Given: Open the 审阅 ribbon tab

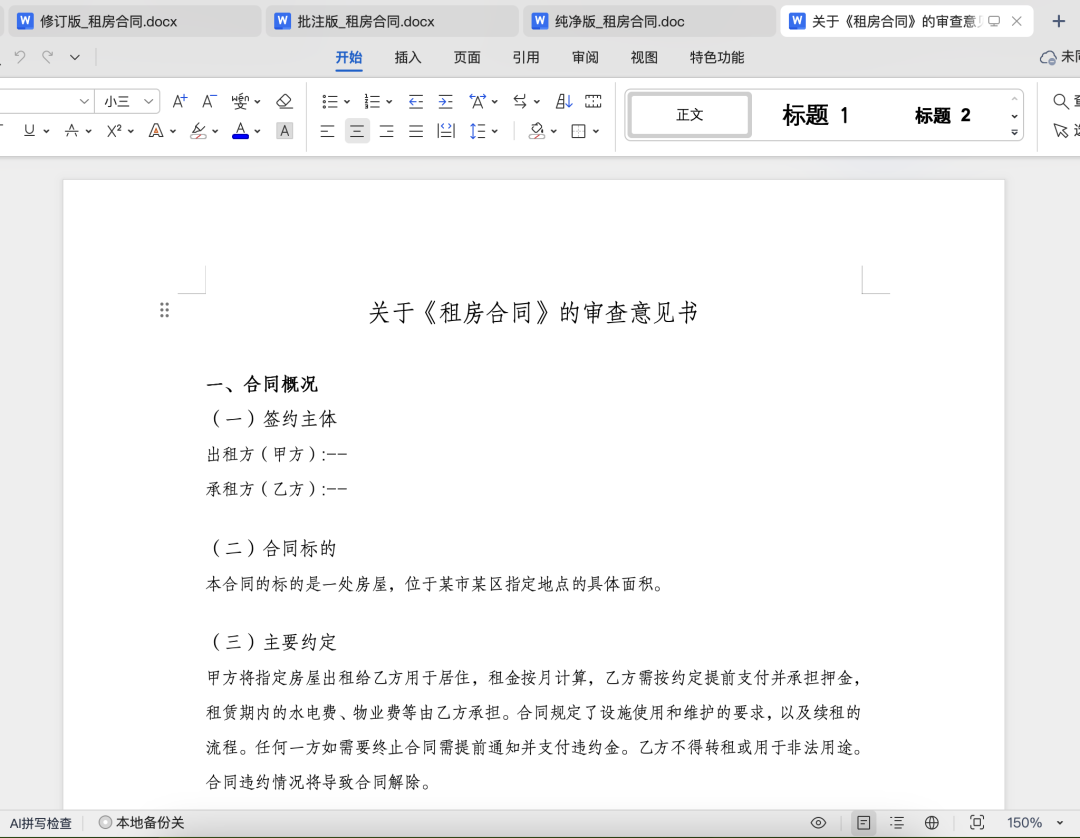Looking at the screenshot, I should point(585,58).
